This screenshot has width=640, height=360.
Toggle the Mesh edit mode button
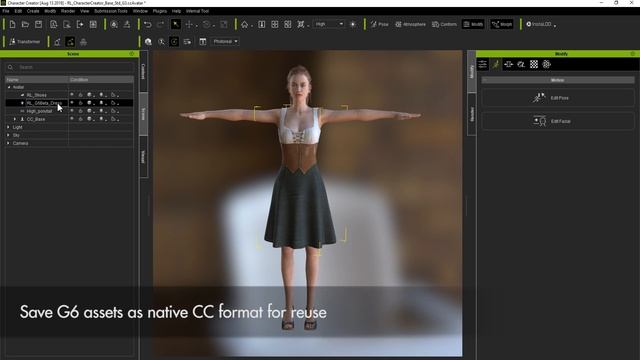(x=473, y=24)
